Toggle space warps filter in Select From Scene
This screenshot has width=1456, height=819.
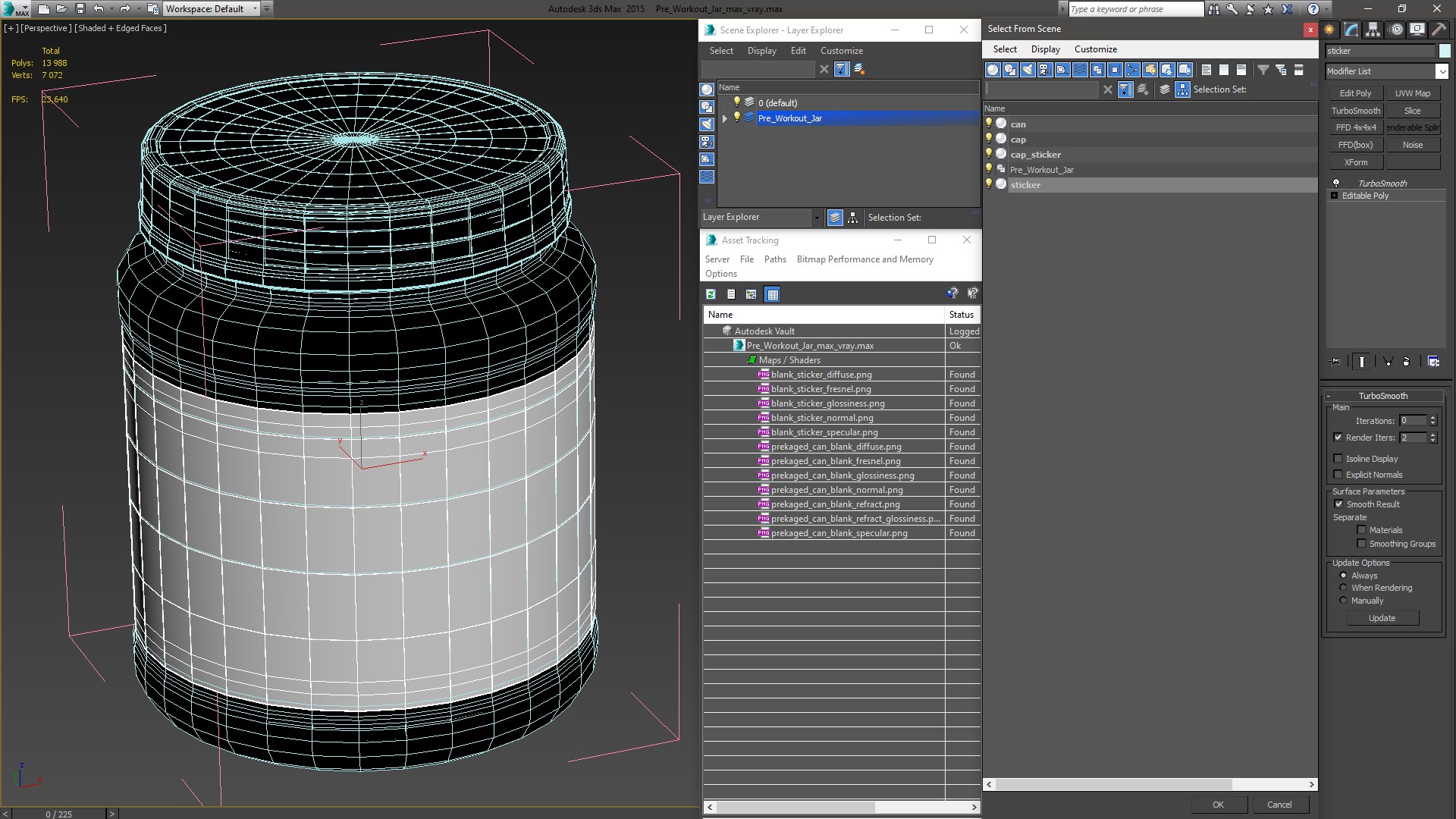1080,70
